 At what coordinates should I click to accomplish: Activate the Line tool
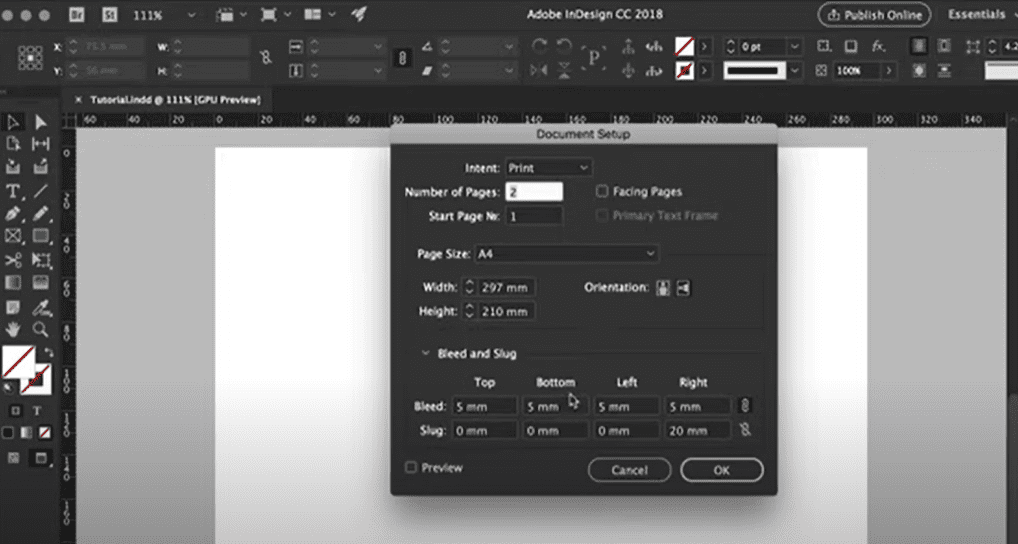click(40, 191)
